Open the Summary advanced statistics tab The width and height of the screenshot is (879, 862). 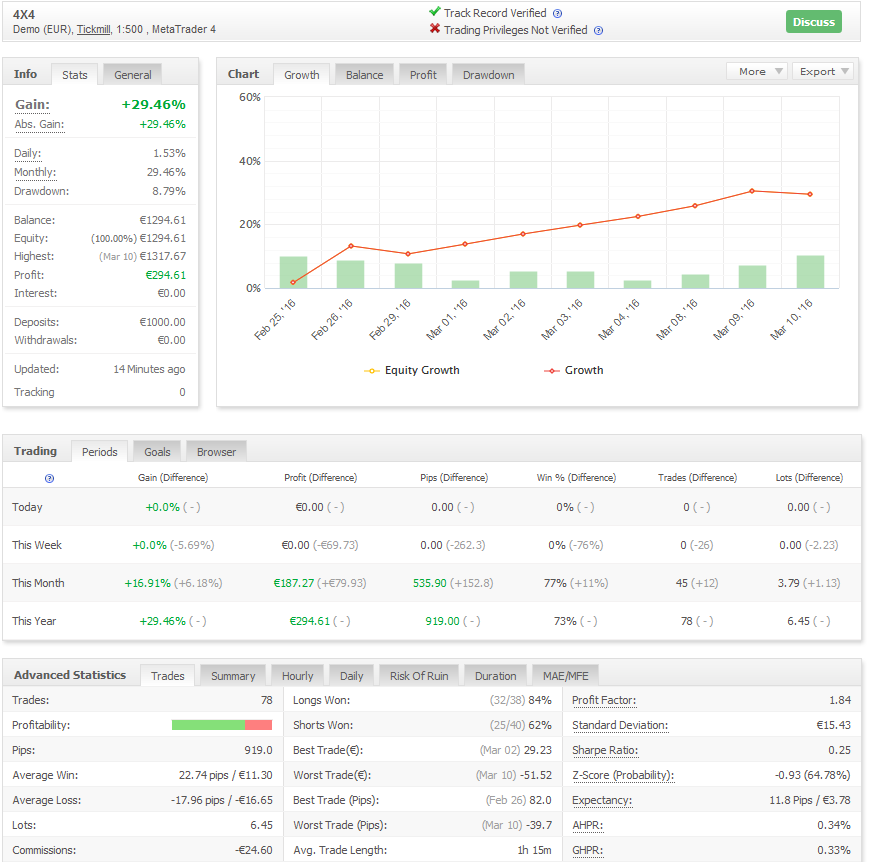tap(233, 676)
